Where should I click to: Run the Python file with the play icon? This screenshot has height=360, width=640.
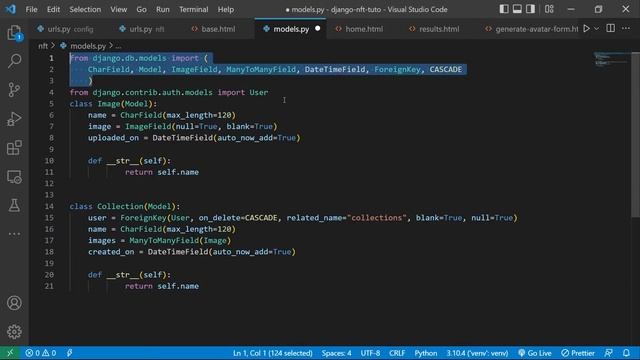point(587,29)
